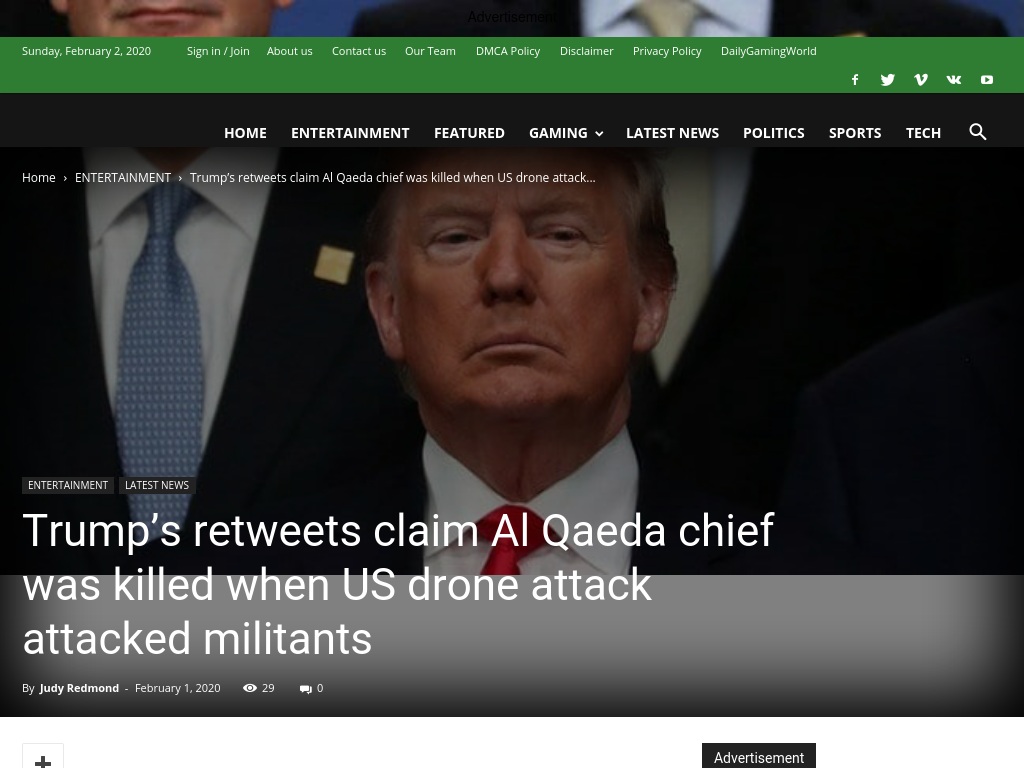Open the Politics menu item
This screenshot has height=768, width=1024.
pos(773,133)
